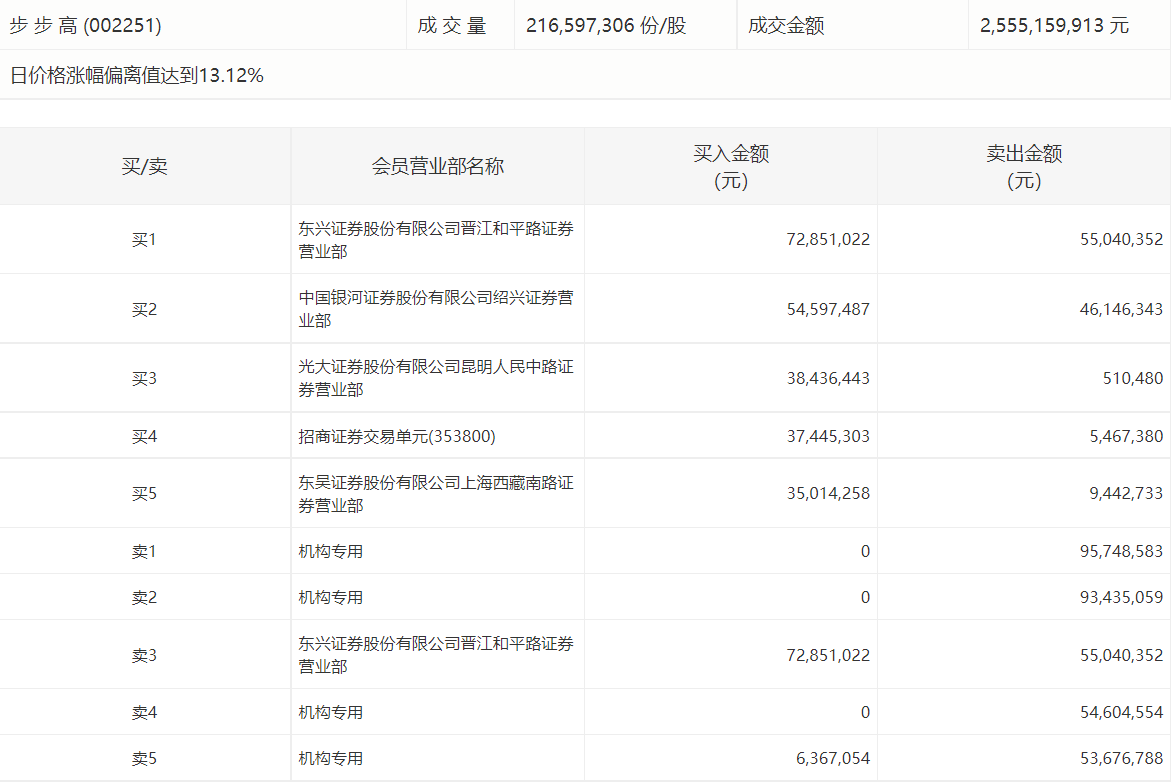
Task: Select the 买3 row label
Action: coord(144,379)
